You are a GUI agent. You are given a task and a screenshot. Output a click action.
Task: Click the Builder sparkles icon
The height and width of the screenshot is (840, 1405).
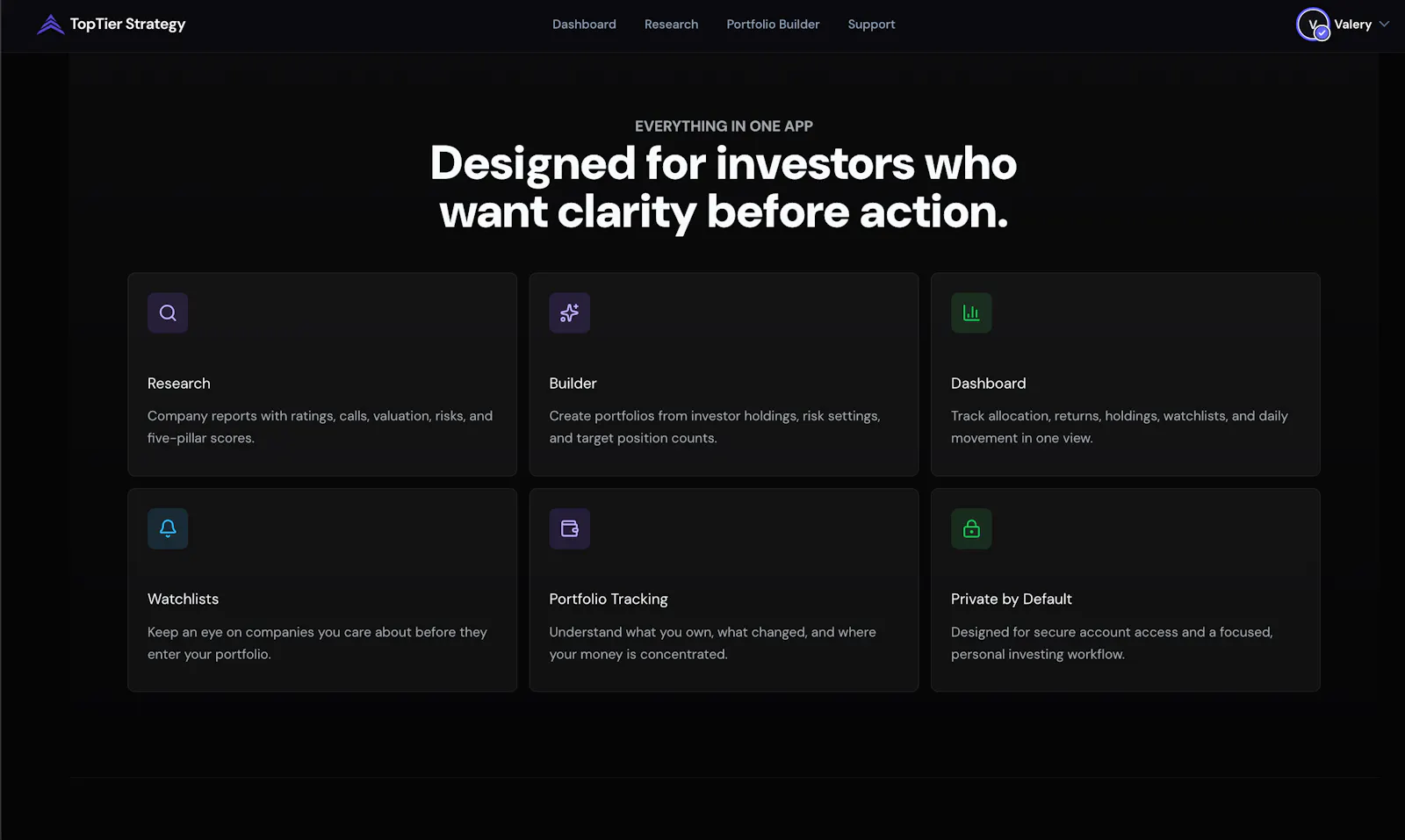tap(569, 312)
